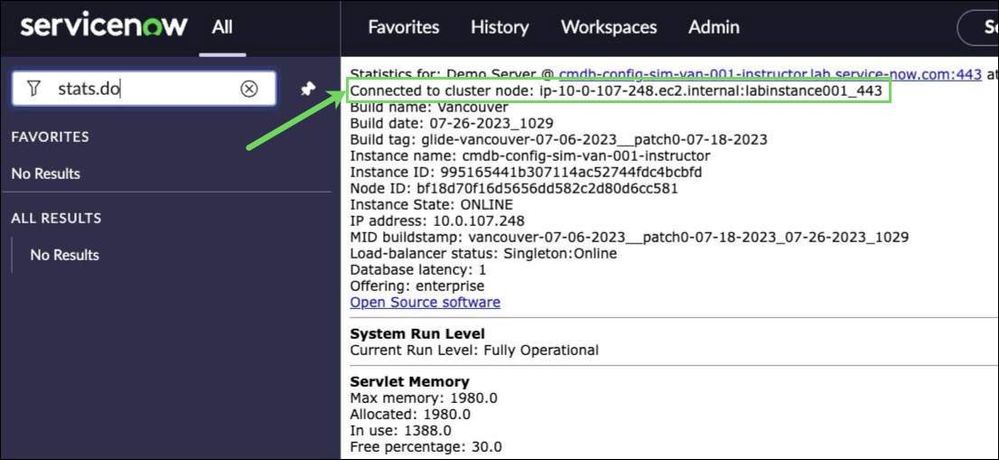Click the Servlet Memory heading
The image size is (999, 460).
pyautogui.click(x=410, y=382)
